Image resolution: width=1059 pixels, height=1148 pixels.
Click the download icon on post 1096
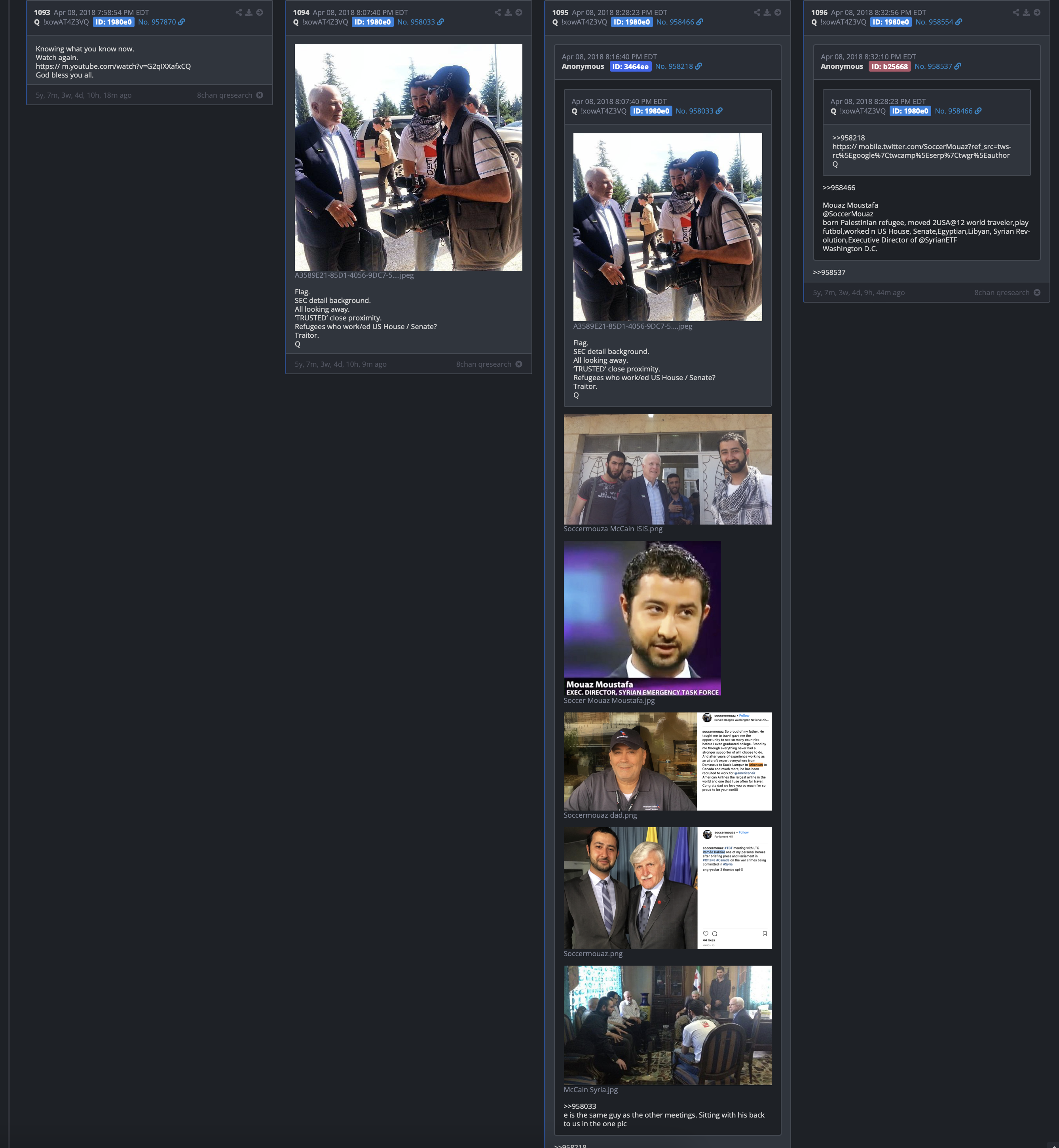pyautogui.click(x=1026, y=13)
